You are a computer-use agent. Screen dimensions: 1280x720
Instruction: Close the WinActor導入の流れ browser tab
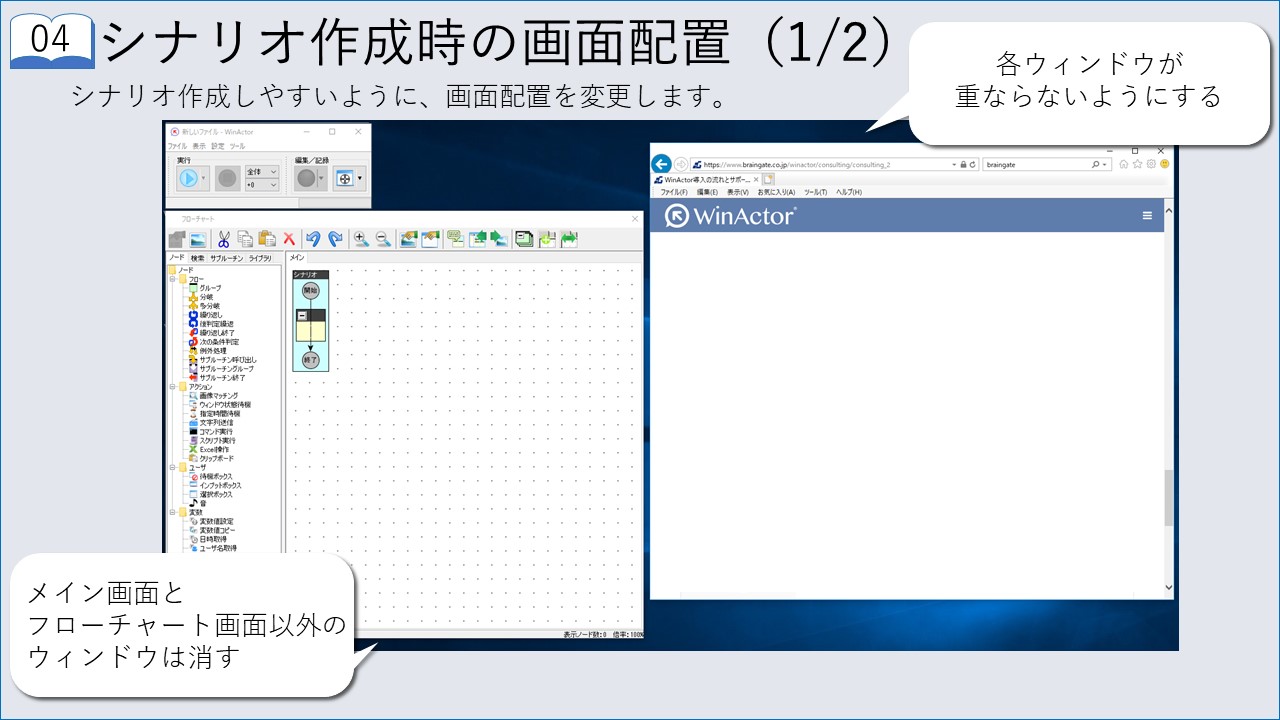[x=756, y=179]
